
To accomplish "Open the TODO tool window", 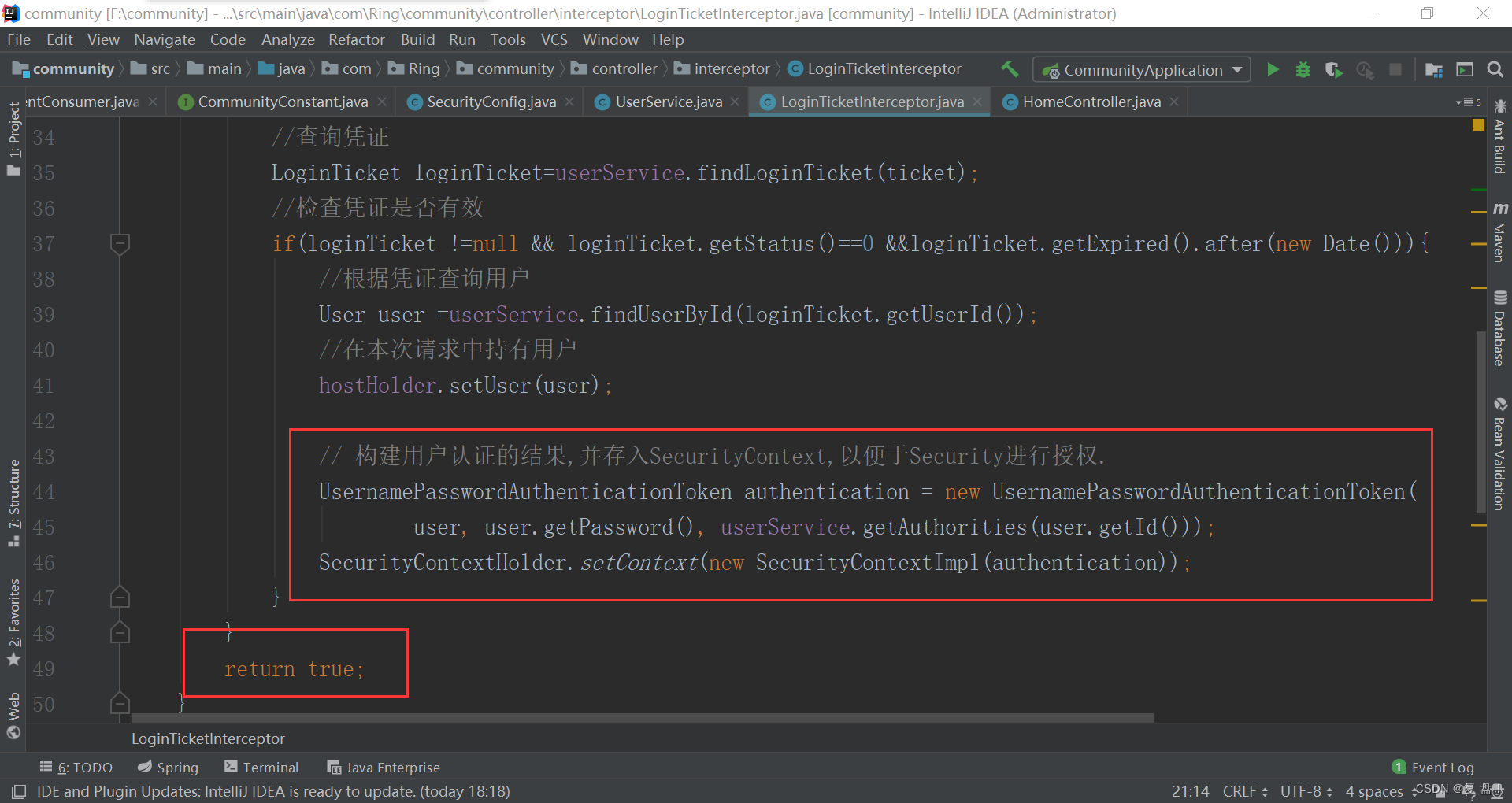I will (x=76, y=767).
